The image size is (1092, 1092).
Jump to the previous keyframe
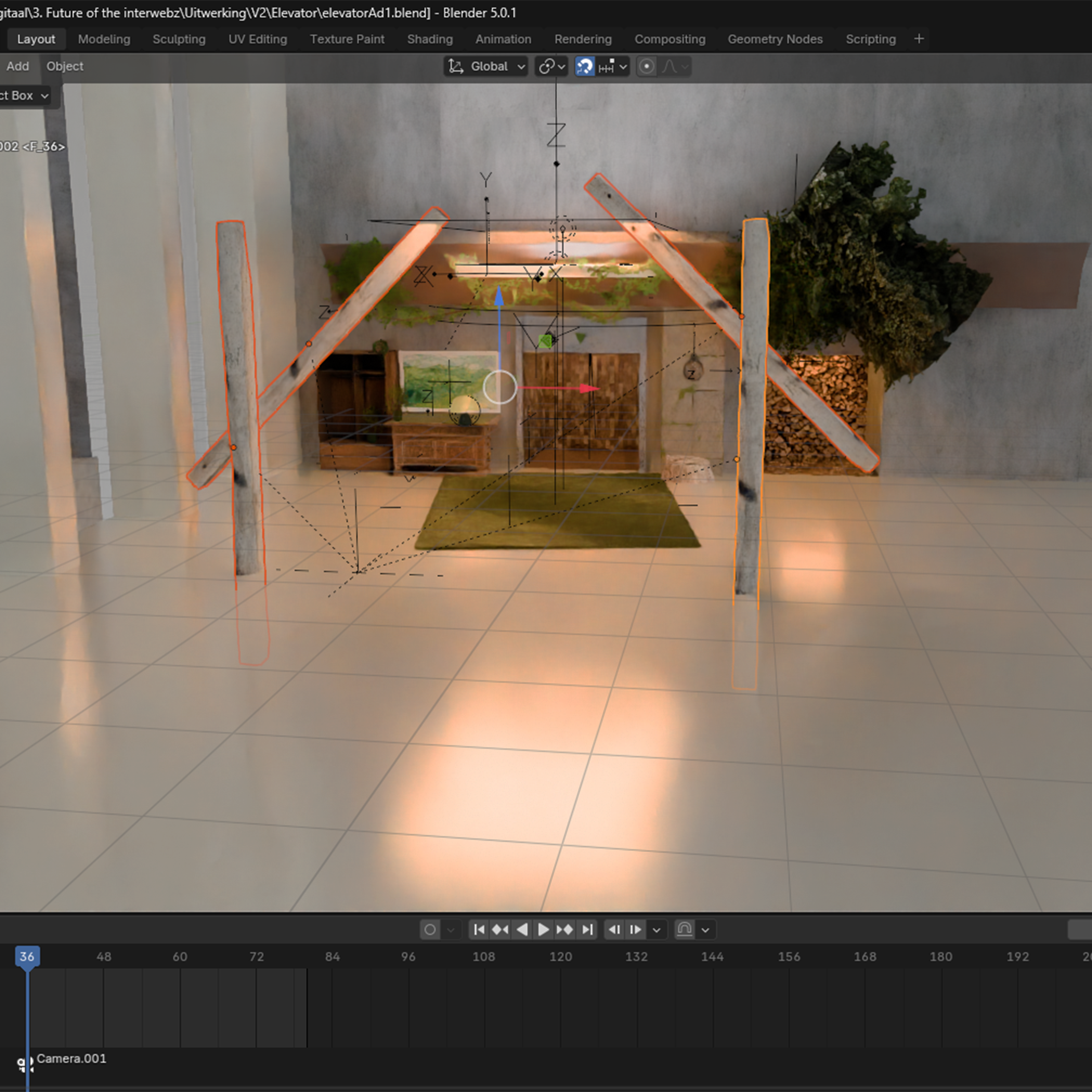[500, 930]
